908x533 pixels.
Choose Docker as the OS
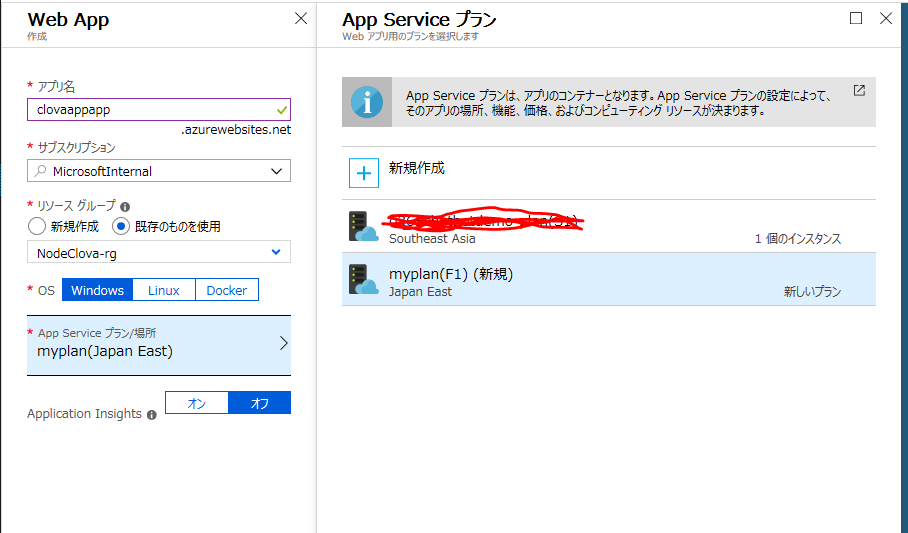click(x=227, y=290)
